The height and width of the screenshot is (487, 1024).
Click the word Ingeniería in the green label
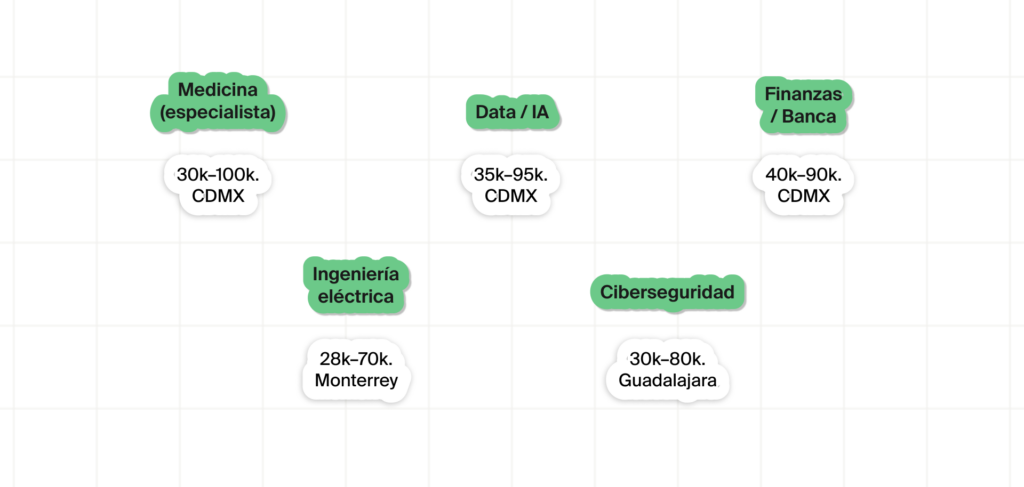click(356, 274)
